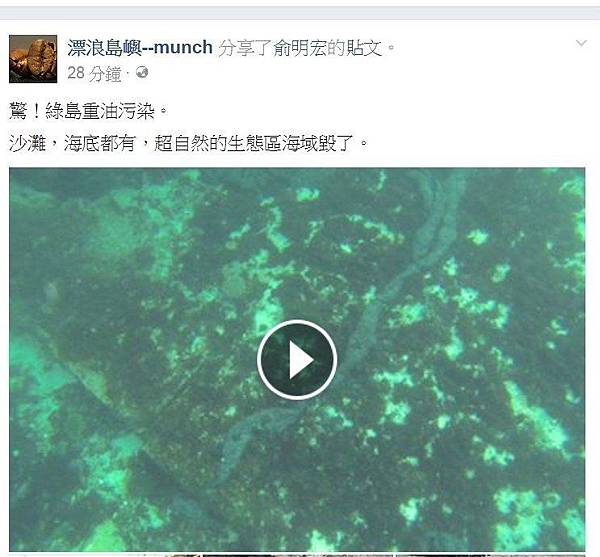Click the line starting with 沙灘，海底都有
The width and height of the screenshot is (600, 557).
pos(188,143)
